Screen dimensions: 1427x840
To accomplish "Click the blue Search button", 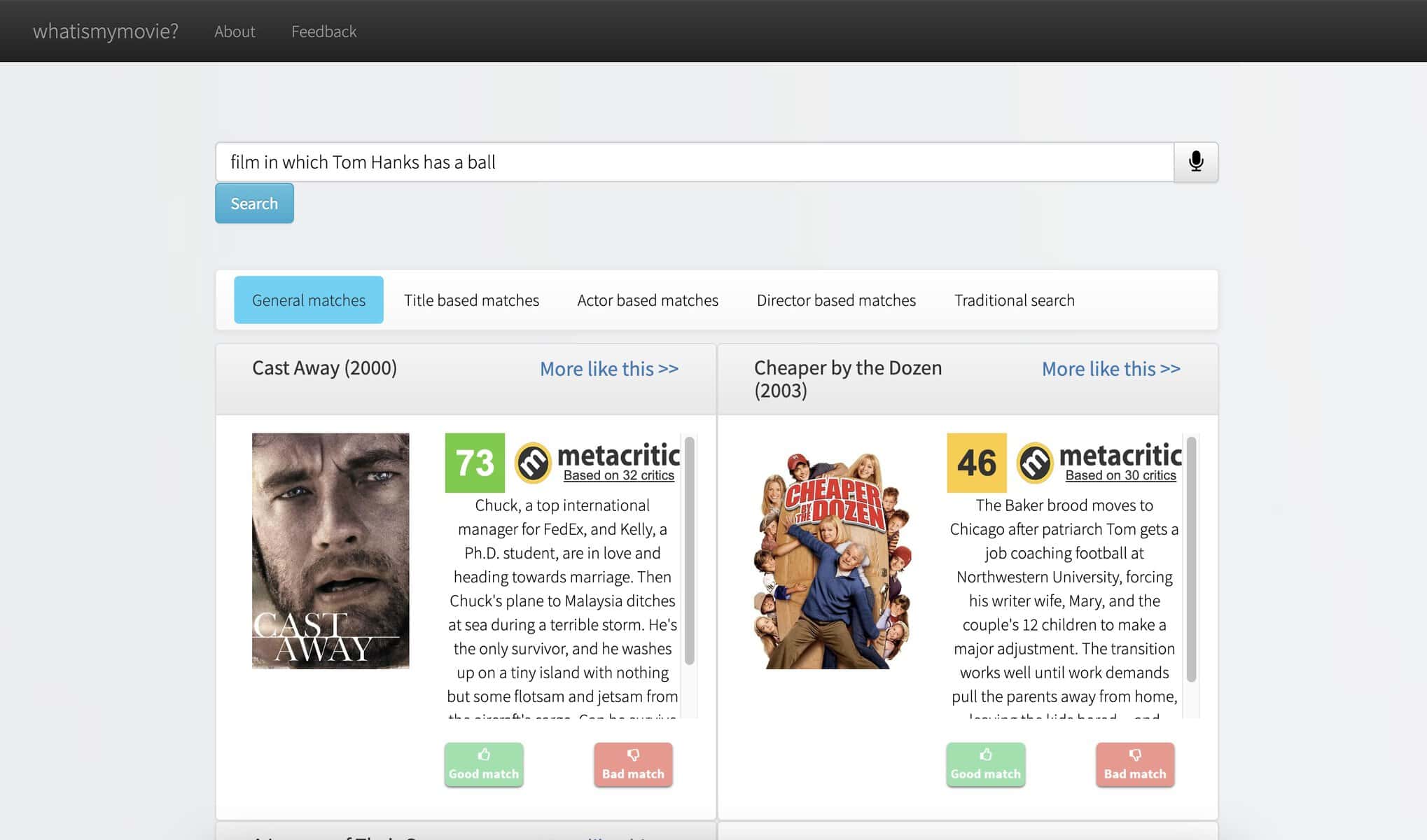I will [x=254, y=203].
